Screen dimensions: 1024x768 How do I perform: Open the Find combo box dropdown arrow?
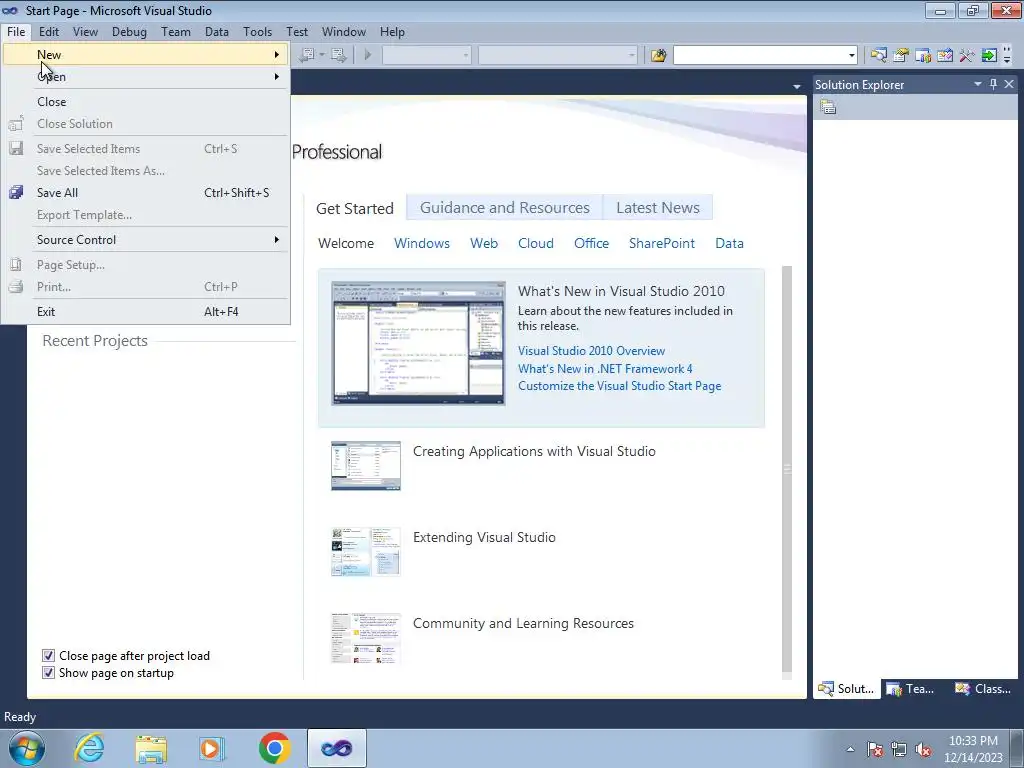(852, 56)
